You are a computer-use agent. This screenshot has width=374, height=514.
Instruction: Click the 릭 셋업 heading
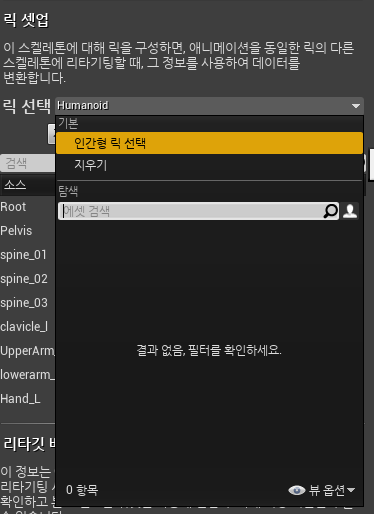tap(26, 20)
